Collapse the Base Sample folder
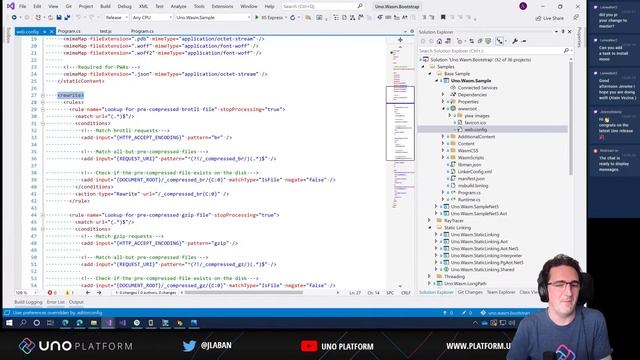 click(x=430, y=74)
